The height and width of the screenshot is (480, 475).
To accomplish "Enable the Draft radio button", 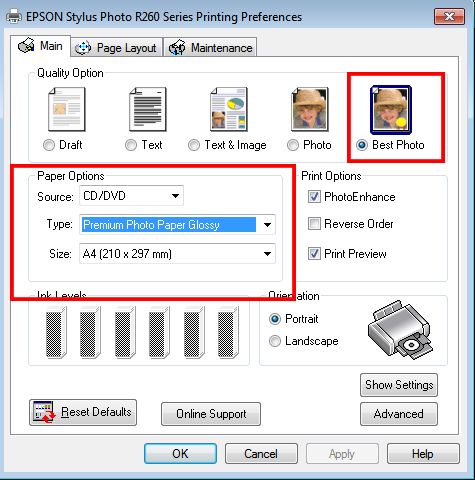I will point(49,145).
